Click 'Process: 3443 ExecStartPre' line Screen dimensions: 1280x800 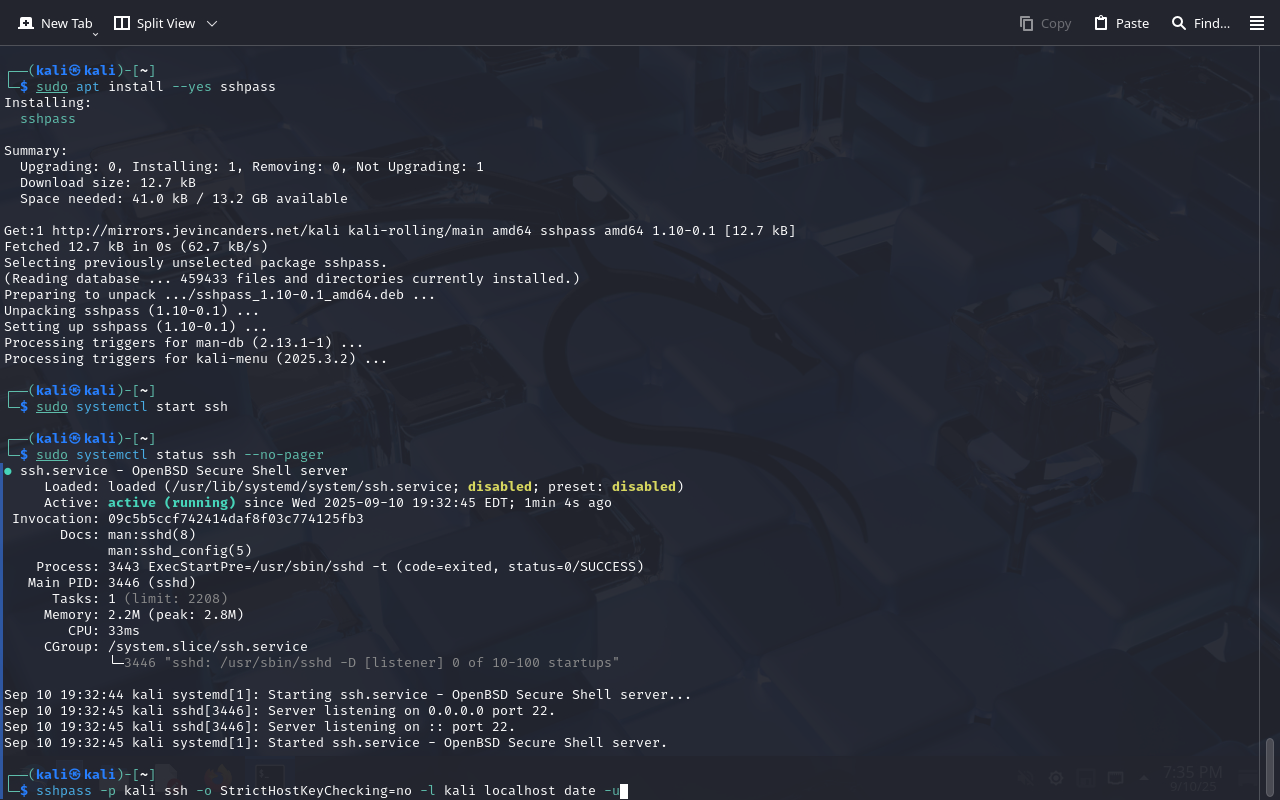point(340,567)
